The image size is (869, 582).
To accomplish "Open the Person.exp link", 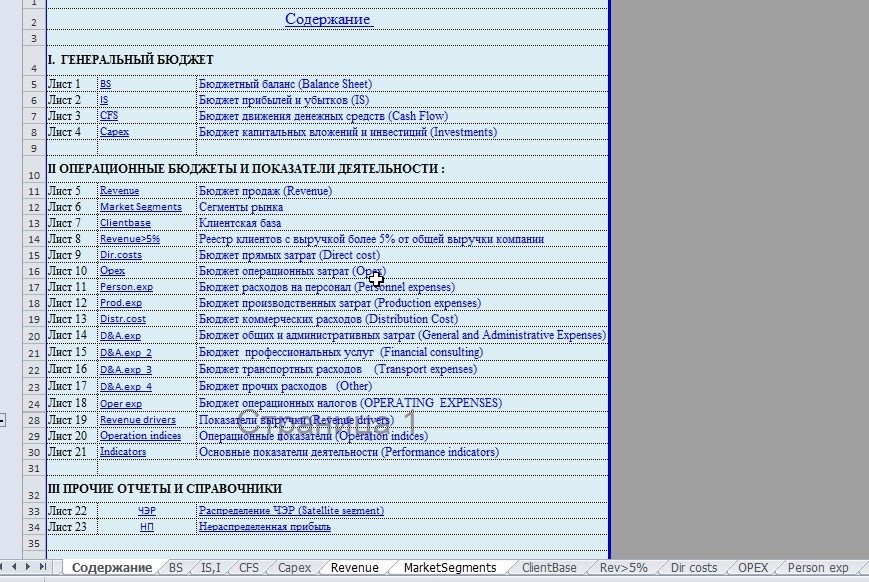I will click(126, 287).
